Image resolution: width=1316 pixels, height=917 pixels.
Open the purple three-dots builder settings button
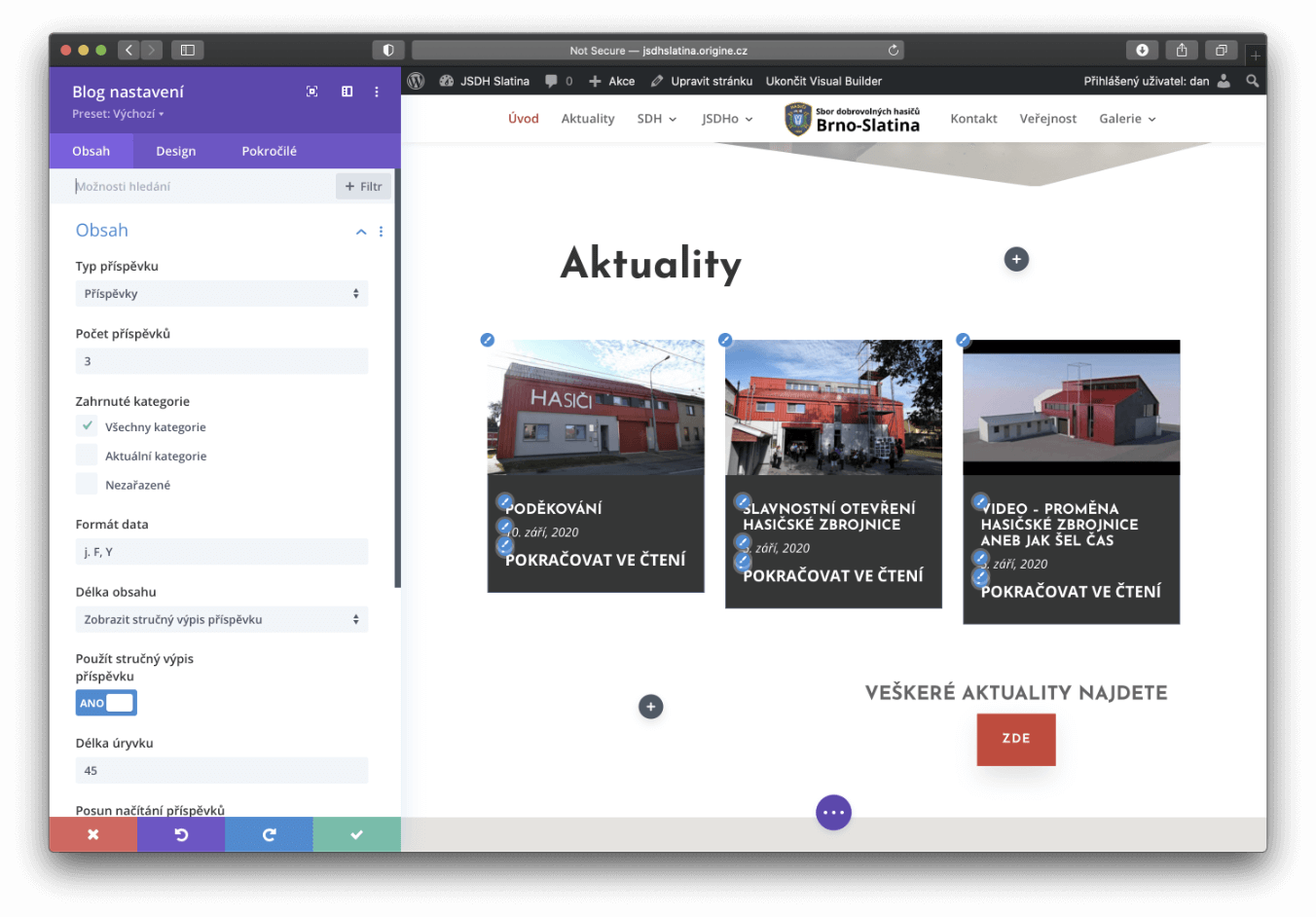tap(833, 812)
